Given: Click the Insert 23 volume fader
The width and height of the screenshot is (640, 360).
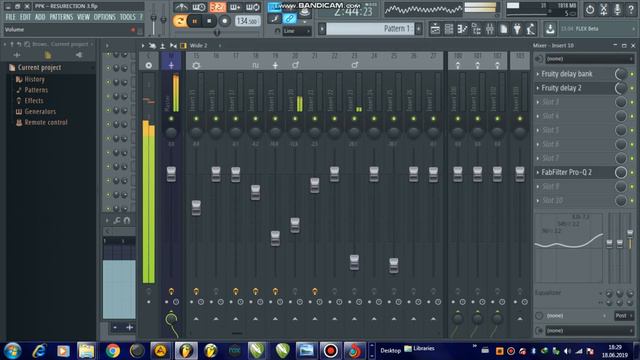Looking at the screenshot, I should pos(354,262).
